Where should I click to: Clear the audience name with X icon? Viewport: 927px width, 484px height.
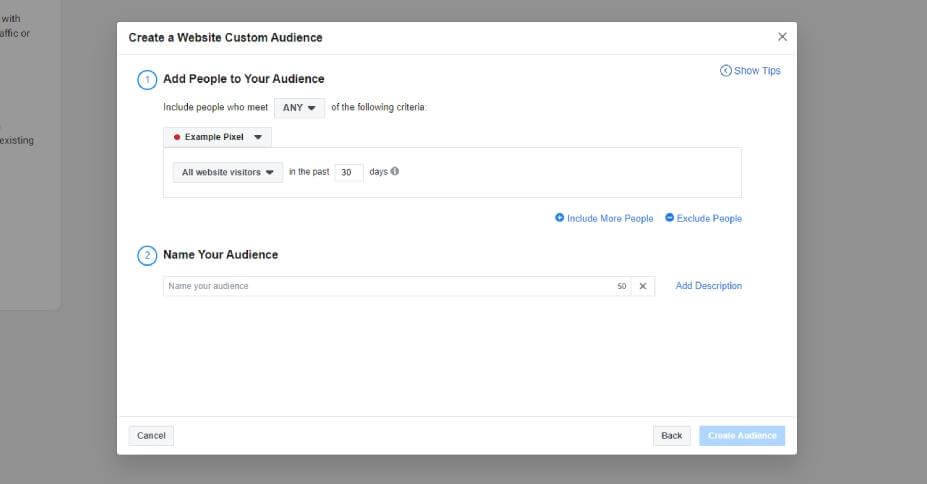(643, 286)
